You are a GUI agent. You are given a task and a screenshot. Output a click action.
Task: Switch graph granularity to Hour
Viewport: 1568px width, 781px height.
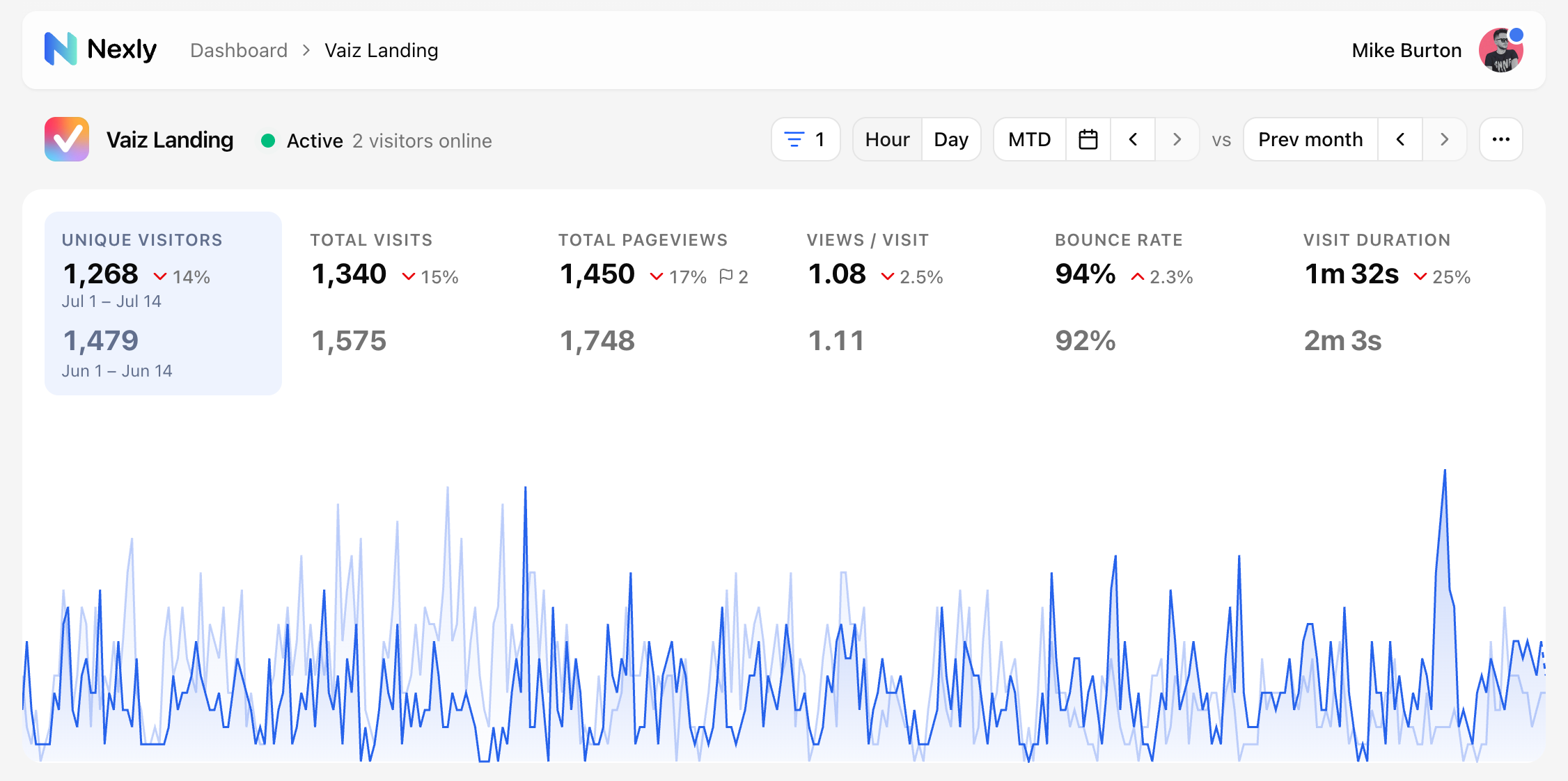click(x=887, y=140)
